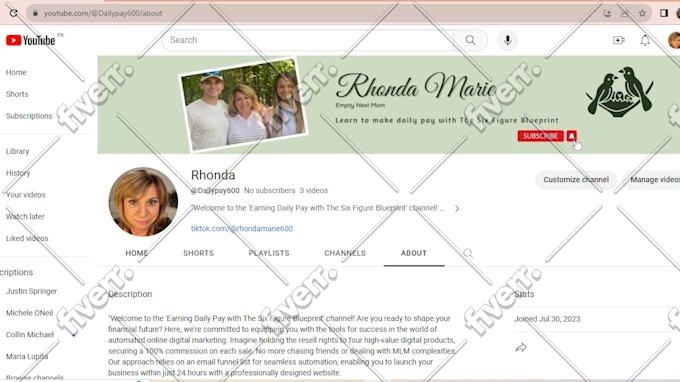Open Maria Lupita subscription

(x=27, y=356)
